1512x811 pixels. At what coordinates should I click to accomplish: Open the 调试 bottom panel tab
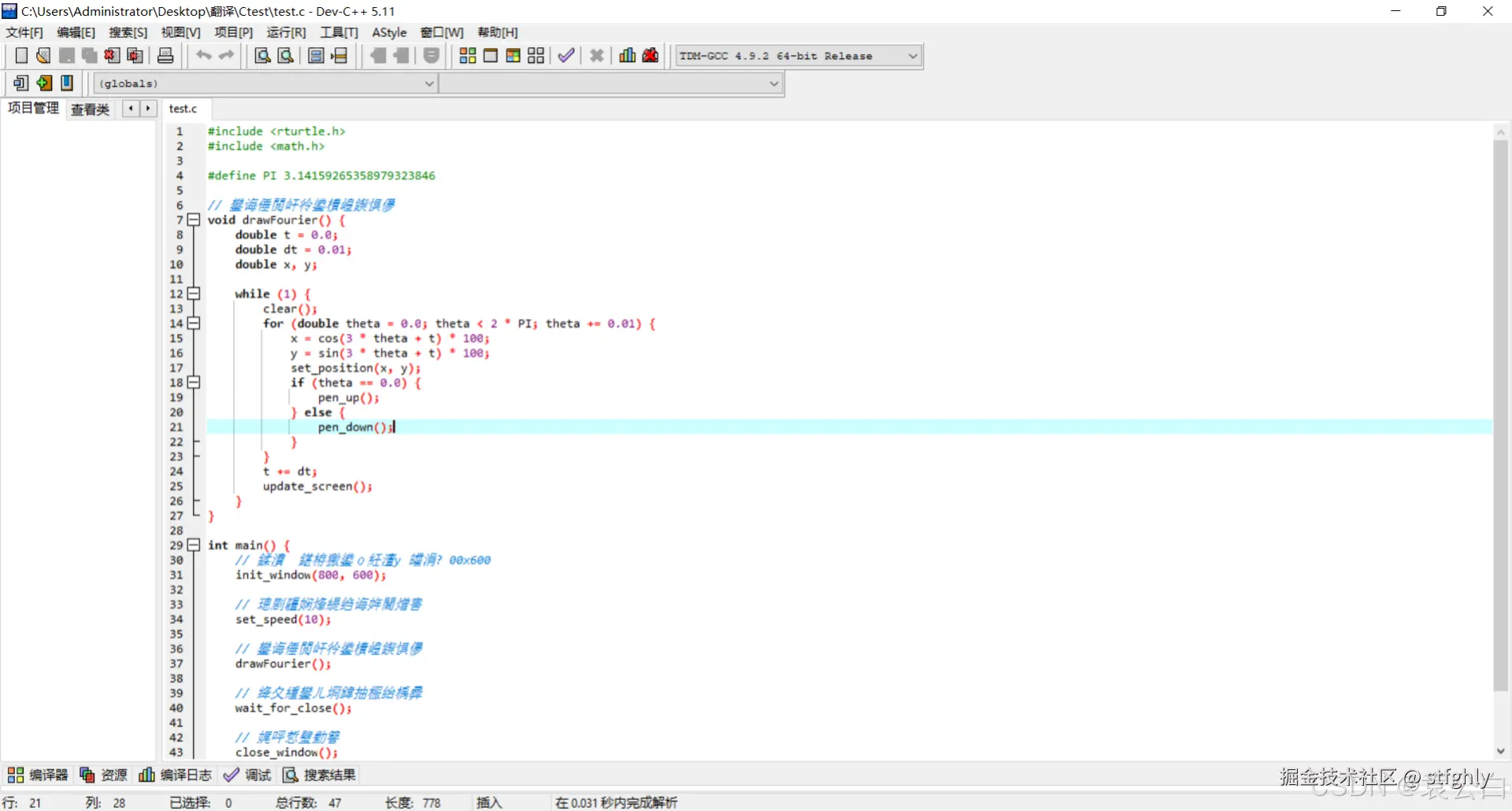[x=247, y=775]
